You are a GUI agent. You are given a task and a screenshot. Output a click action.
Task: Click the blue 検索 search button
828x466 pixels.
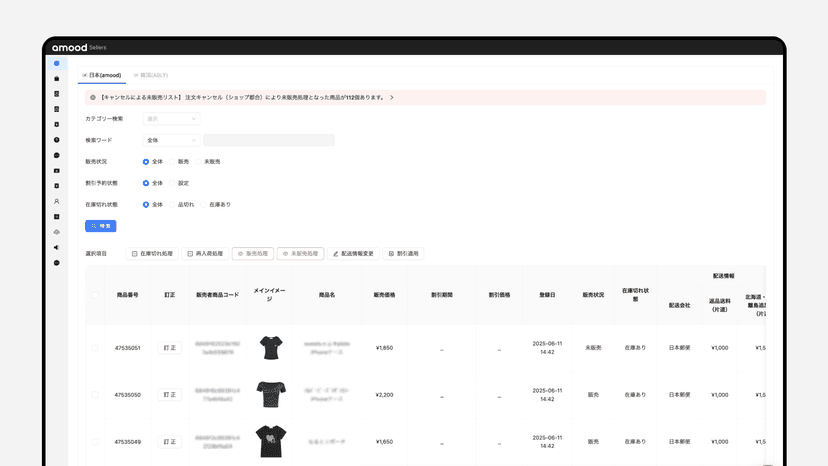tap(100, 226)
